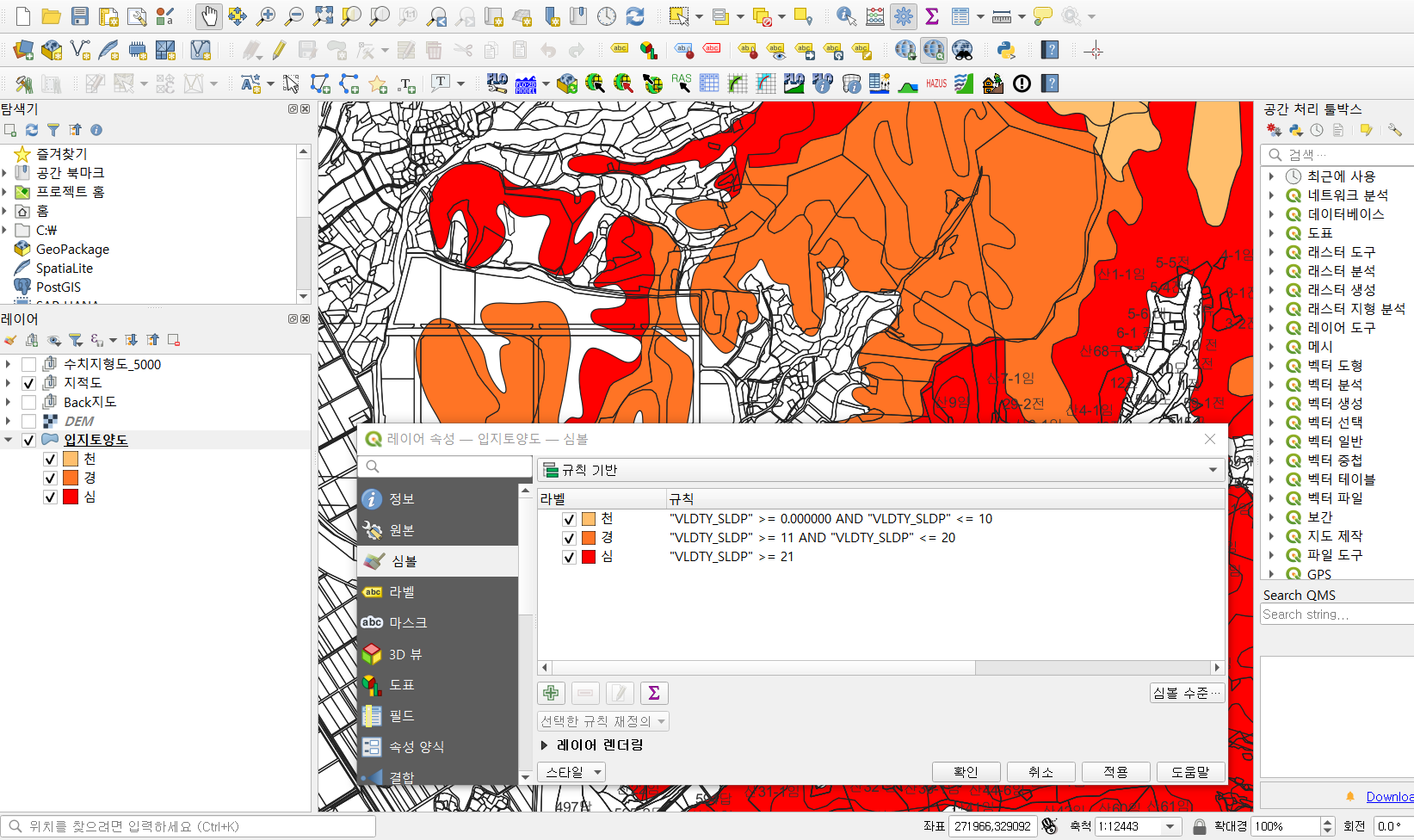This screenshot has width=1414, height=840.
Task: Click the New Project icon
Action: [23, 16]
